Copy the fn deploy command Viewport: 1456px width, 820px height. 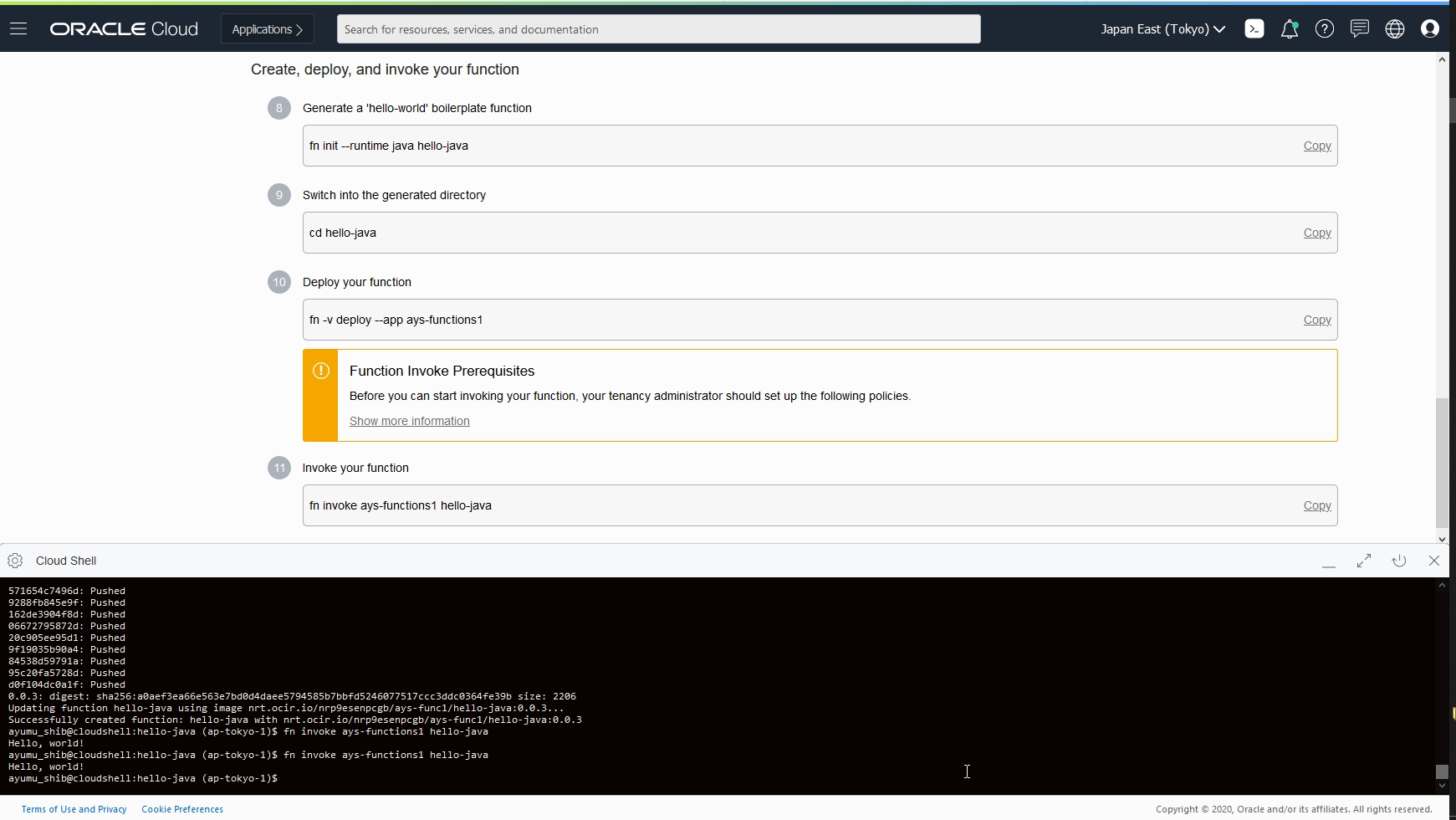coord(1317,320)
